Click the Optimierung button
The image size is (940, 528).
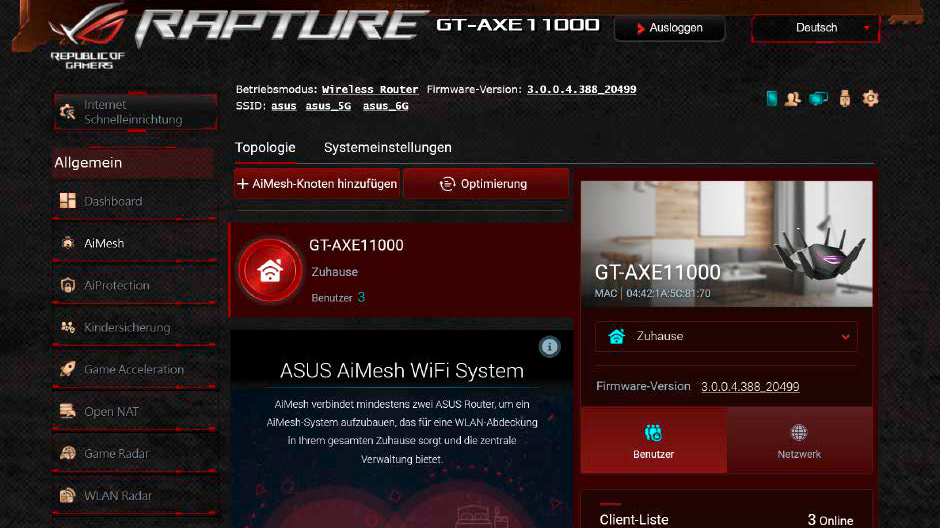pos(485,184)
